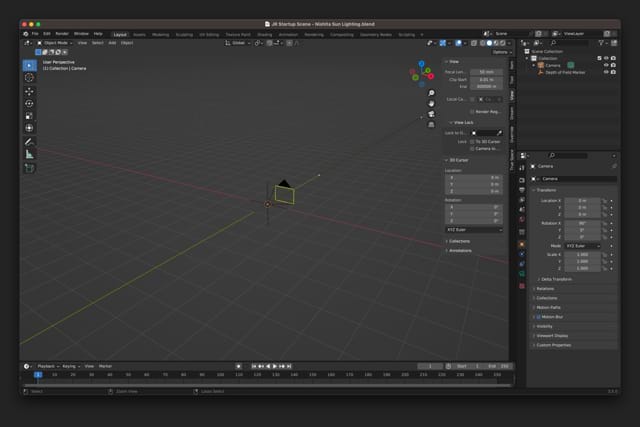
Task: Click the Location X field in Transform
Action: point(583,200)
